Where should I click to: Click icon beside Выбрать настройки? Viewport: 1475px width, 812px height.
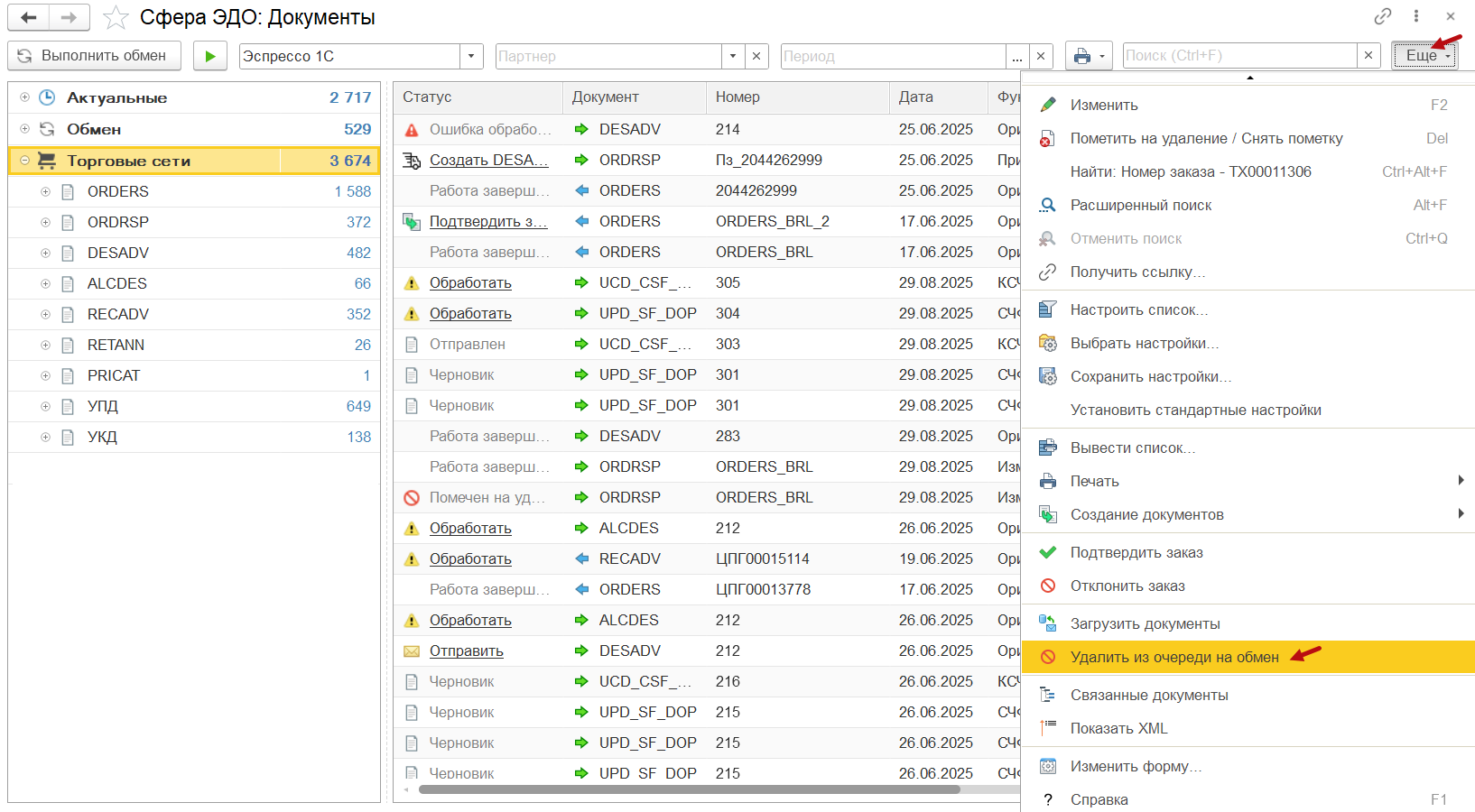pos(1047,343)
